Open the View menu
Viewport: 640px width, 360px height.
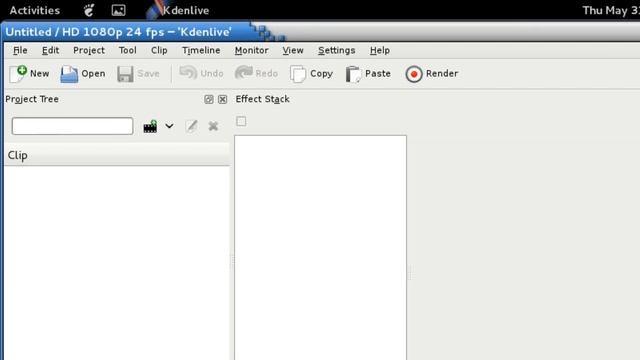click(x=293, y=50)
